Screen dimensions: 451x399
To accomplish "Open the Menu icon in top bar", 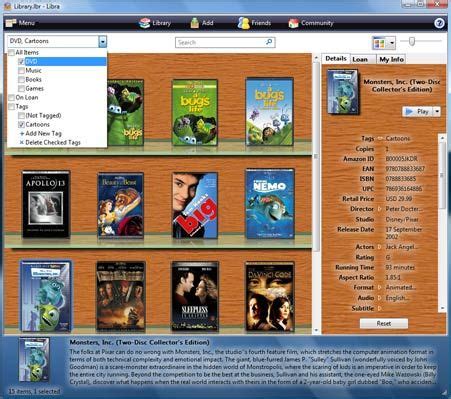I will coord(11,23).
